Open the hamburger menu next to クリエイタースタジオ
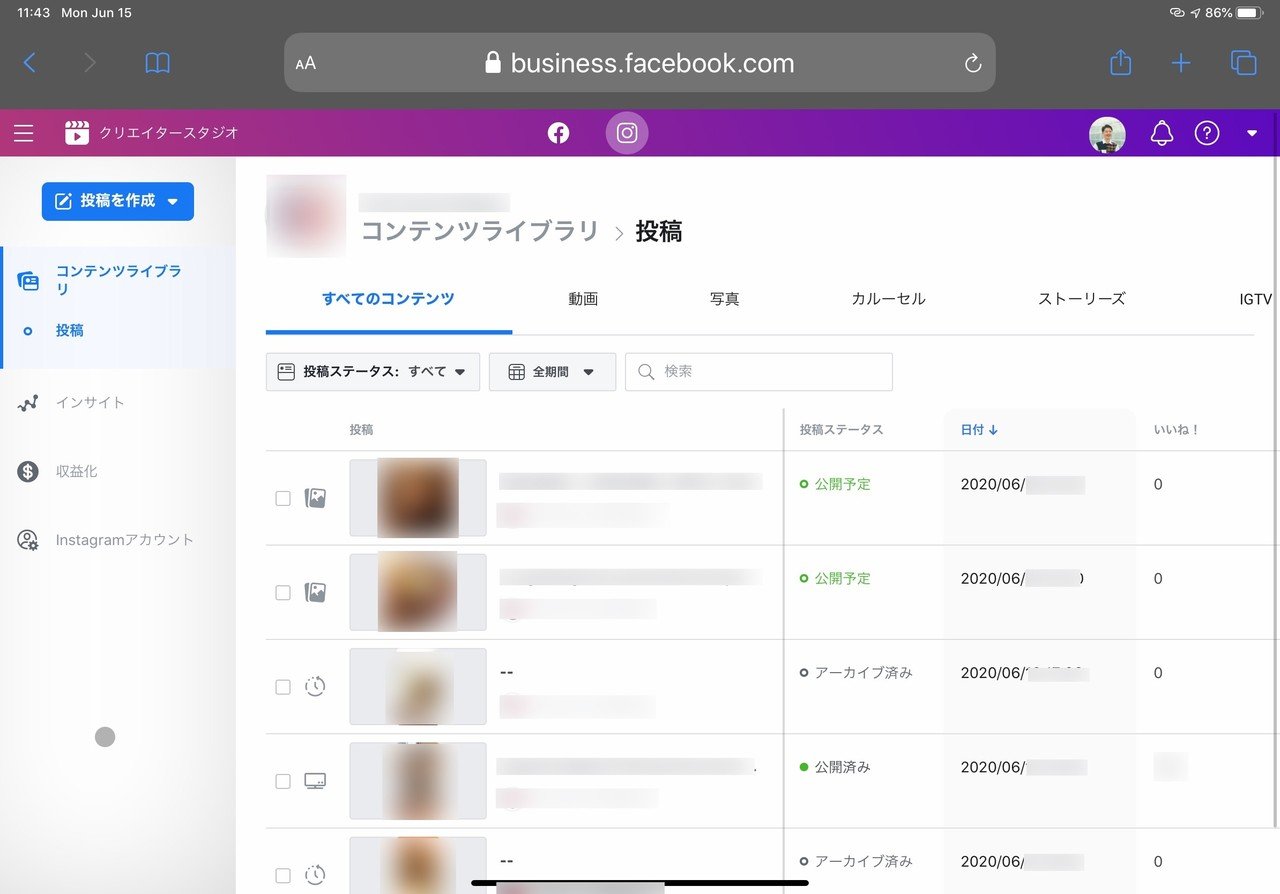 tap(23, 132)
